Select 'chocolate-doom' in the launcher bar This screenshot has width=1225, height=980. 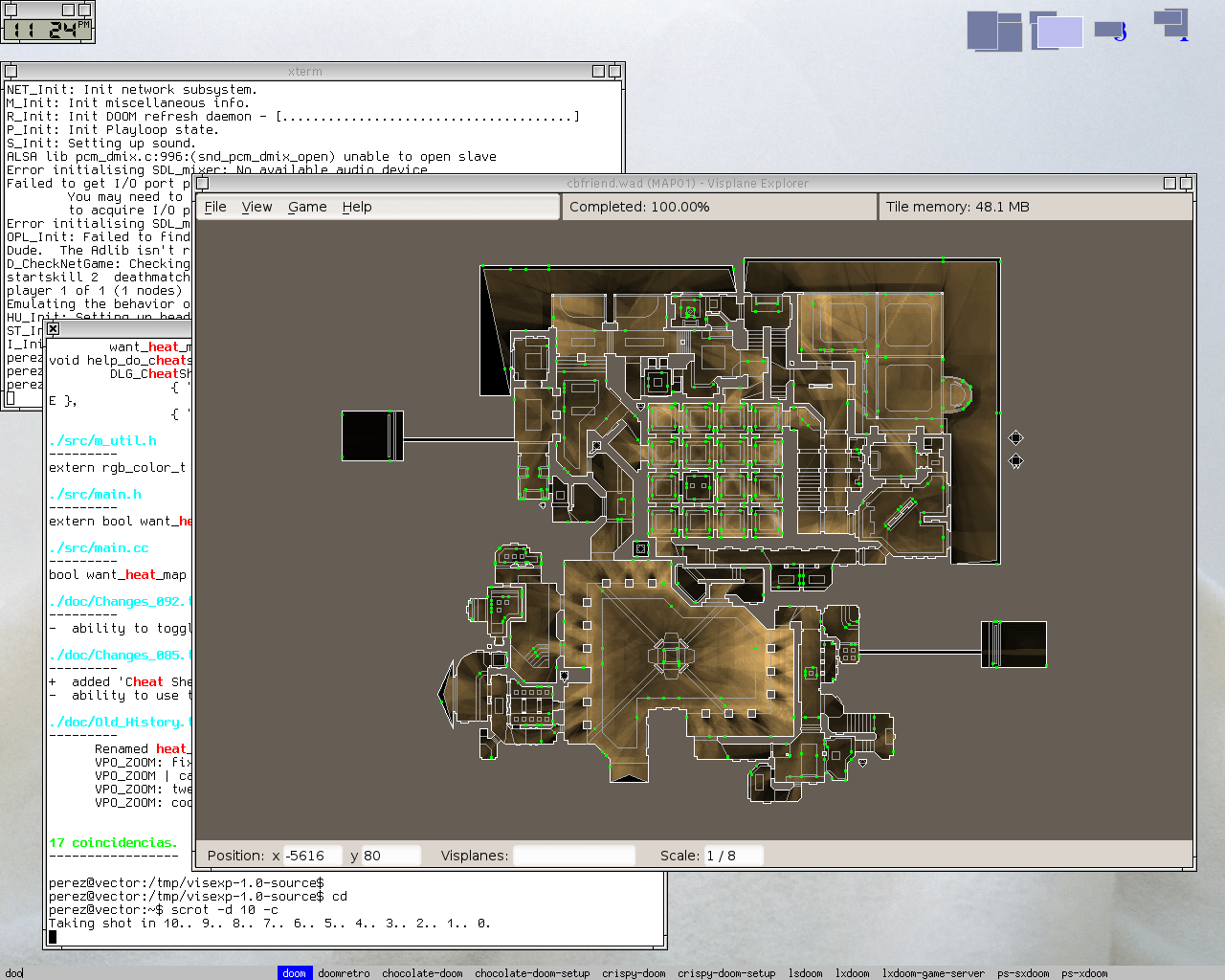(422, 973)
